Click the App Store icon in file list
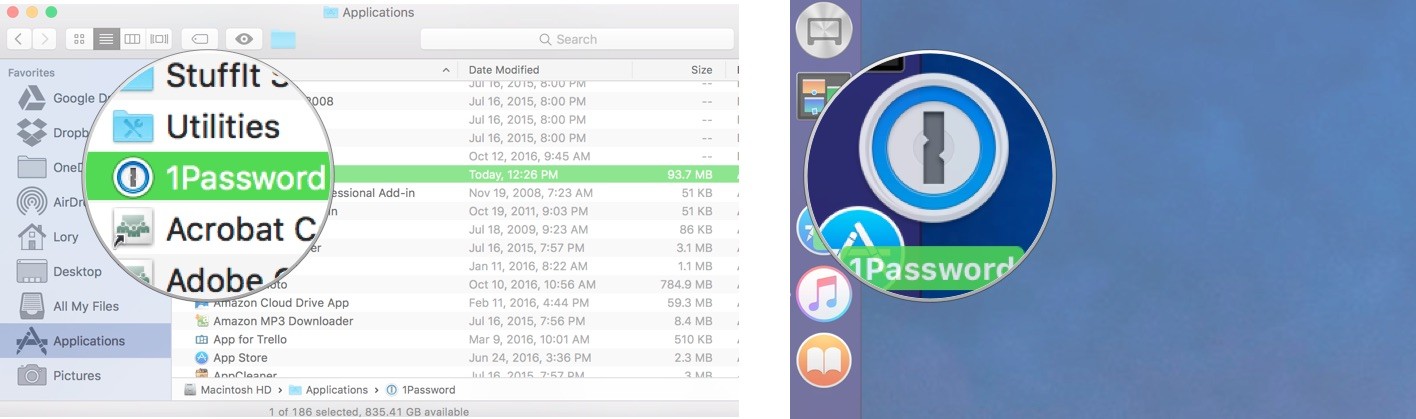The image size is (1416, 419). [201, 357]
